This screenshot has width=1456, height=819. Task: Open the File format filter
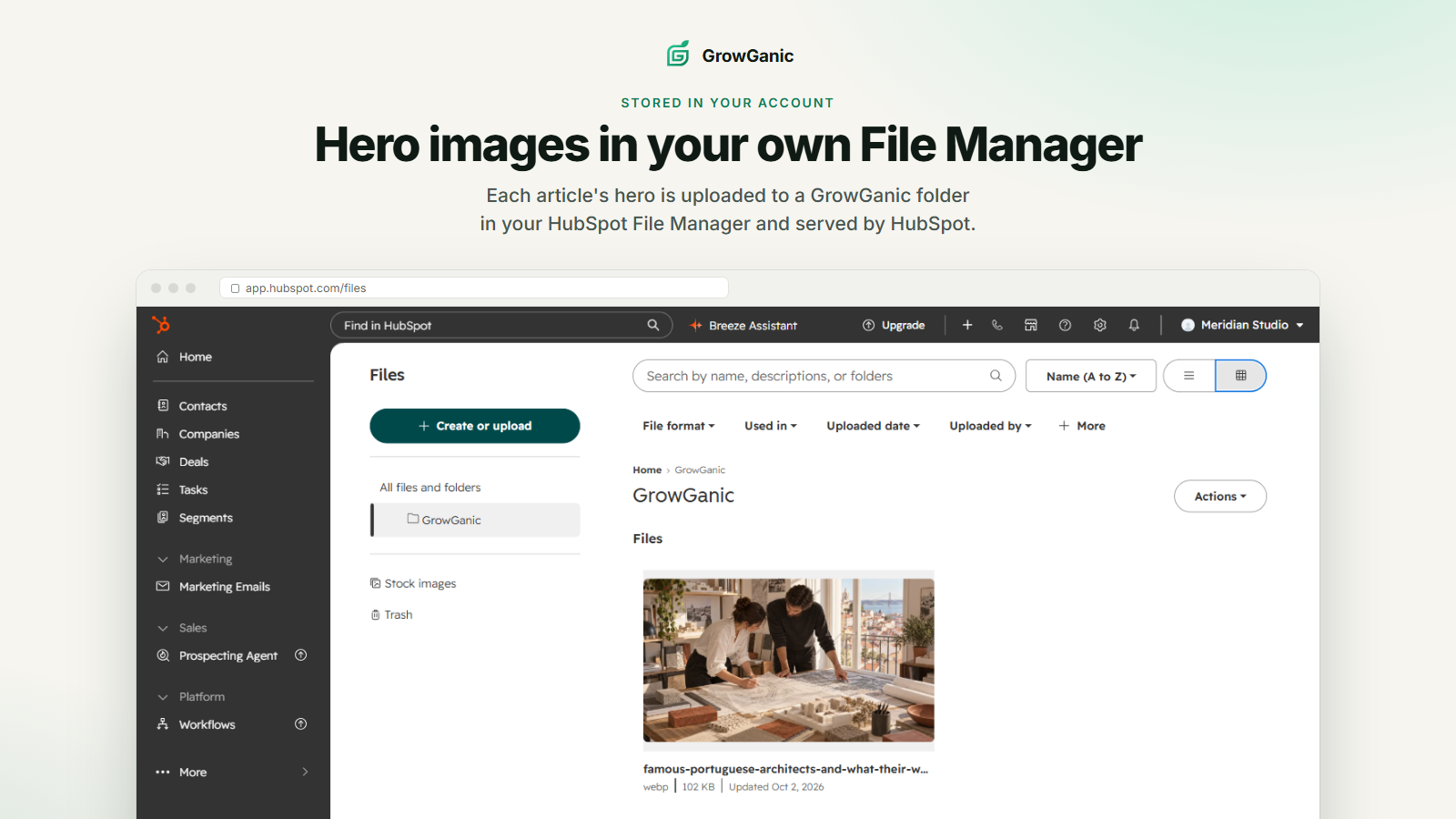click(x=679, y=426)
